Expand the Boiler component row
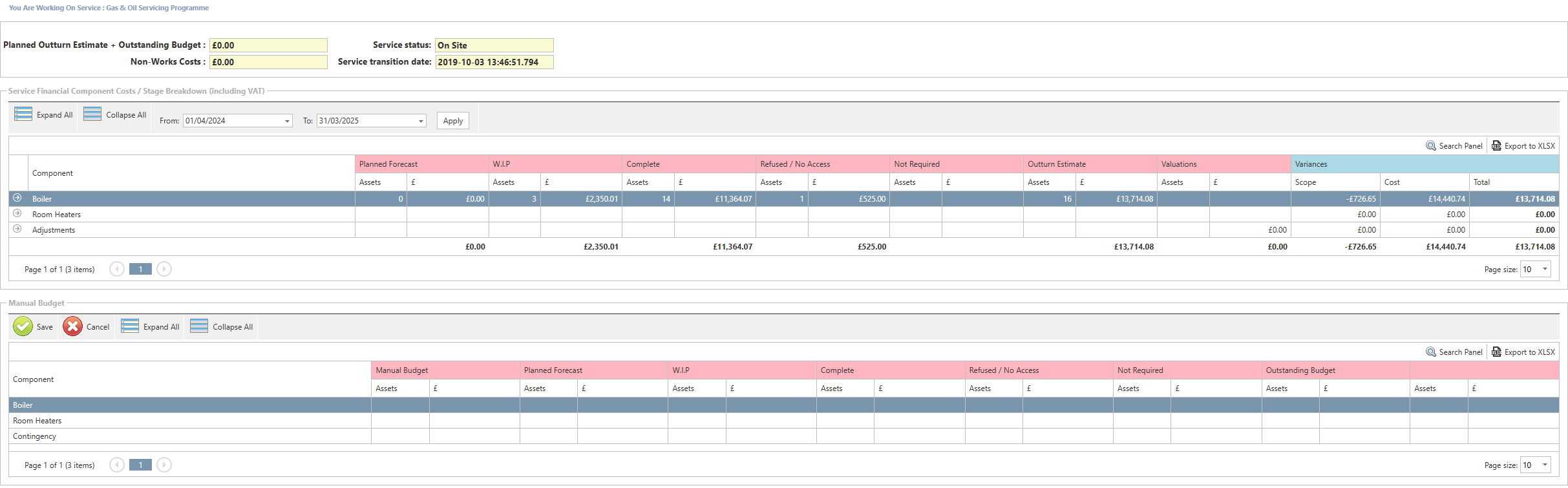Screen dimensions: 1568x488 [x=17, y=198]
